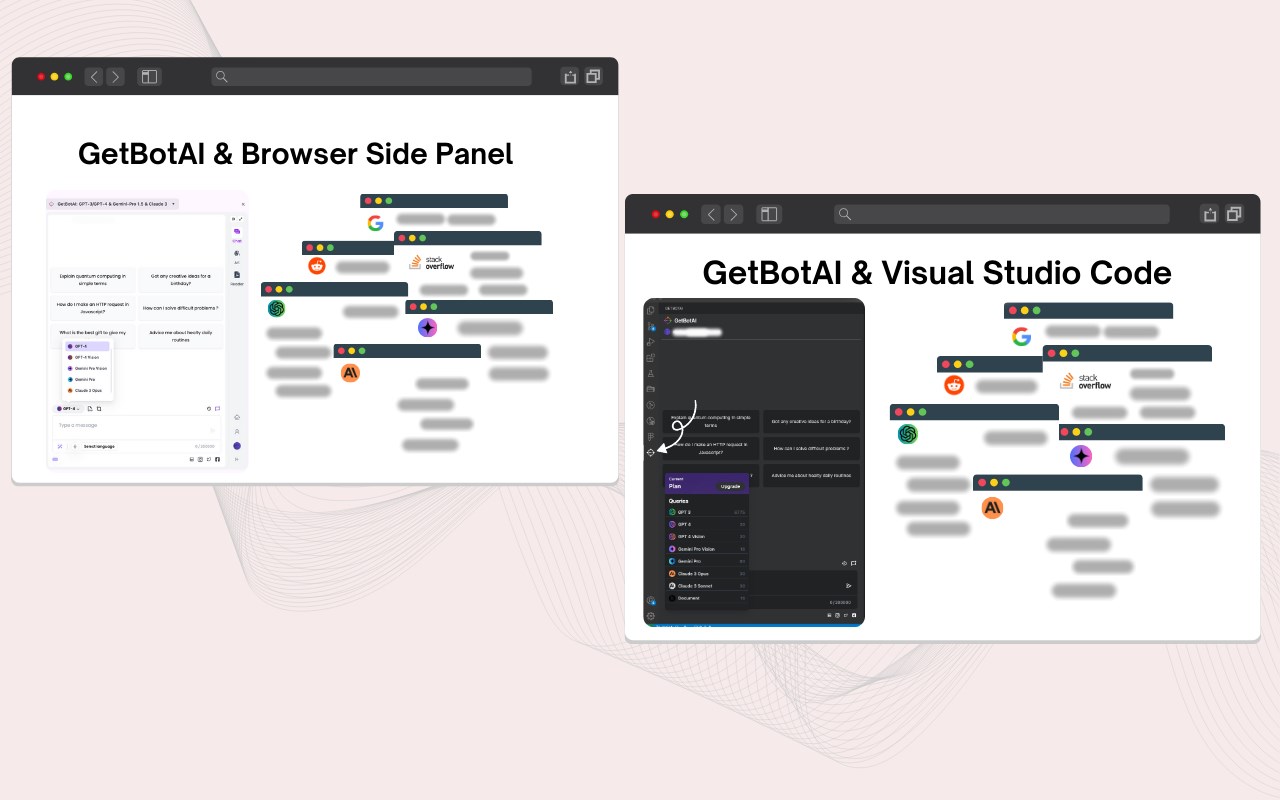Click the refresh icon above message box
Screen dimensions: 1280x800
[x=209, y=409]
